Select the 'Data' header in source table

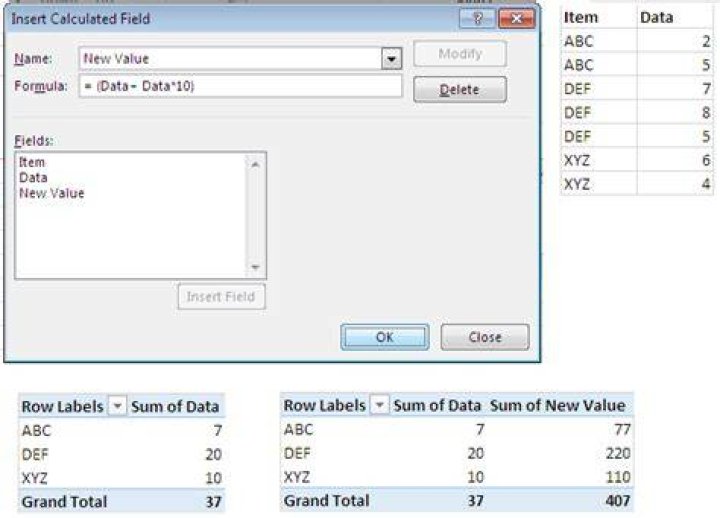pos(657,17)
